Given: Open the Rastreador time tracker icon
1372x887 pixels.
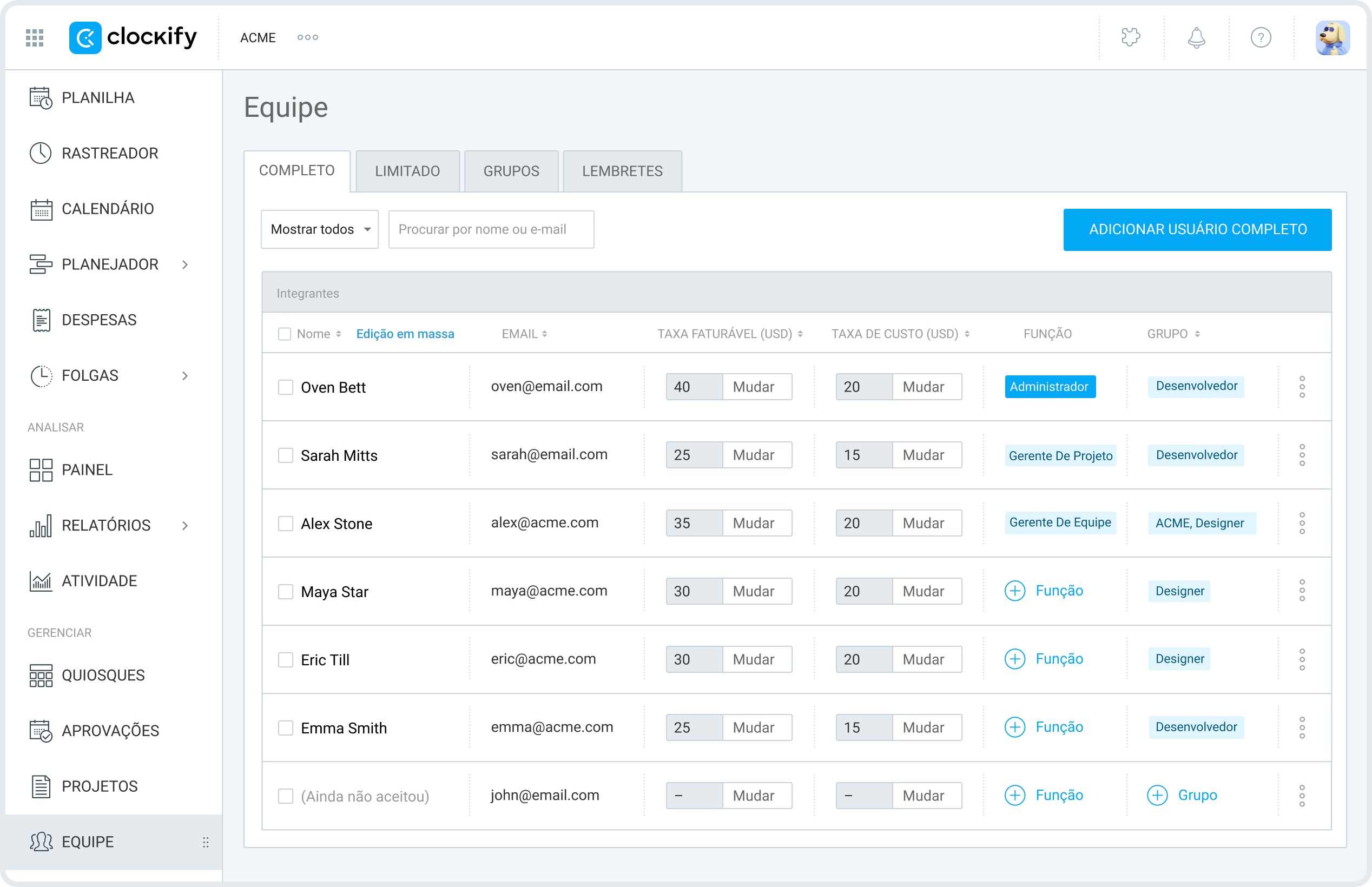Looking at the screenshot, I should [x=41, y=153].
